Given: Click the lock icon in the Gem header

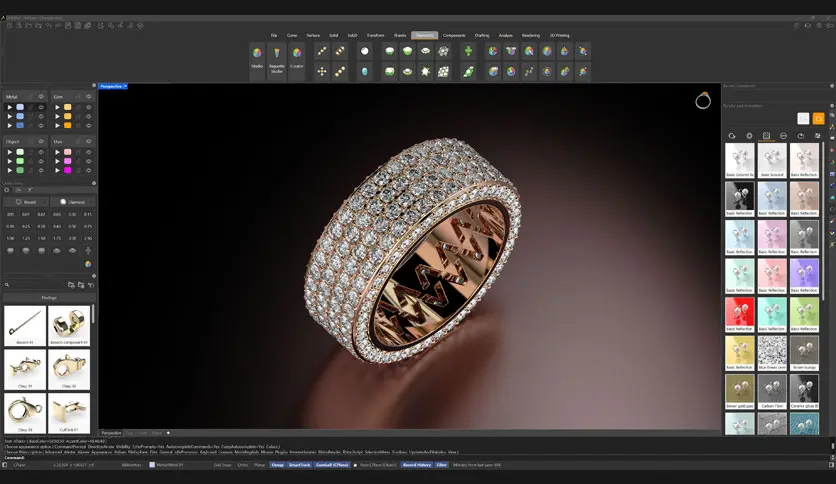Looking at the screenshot, I should point(78,96).
